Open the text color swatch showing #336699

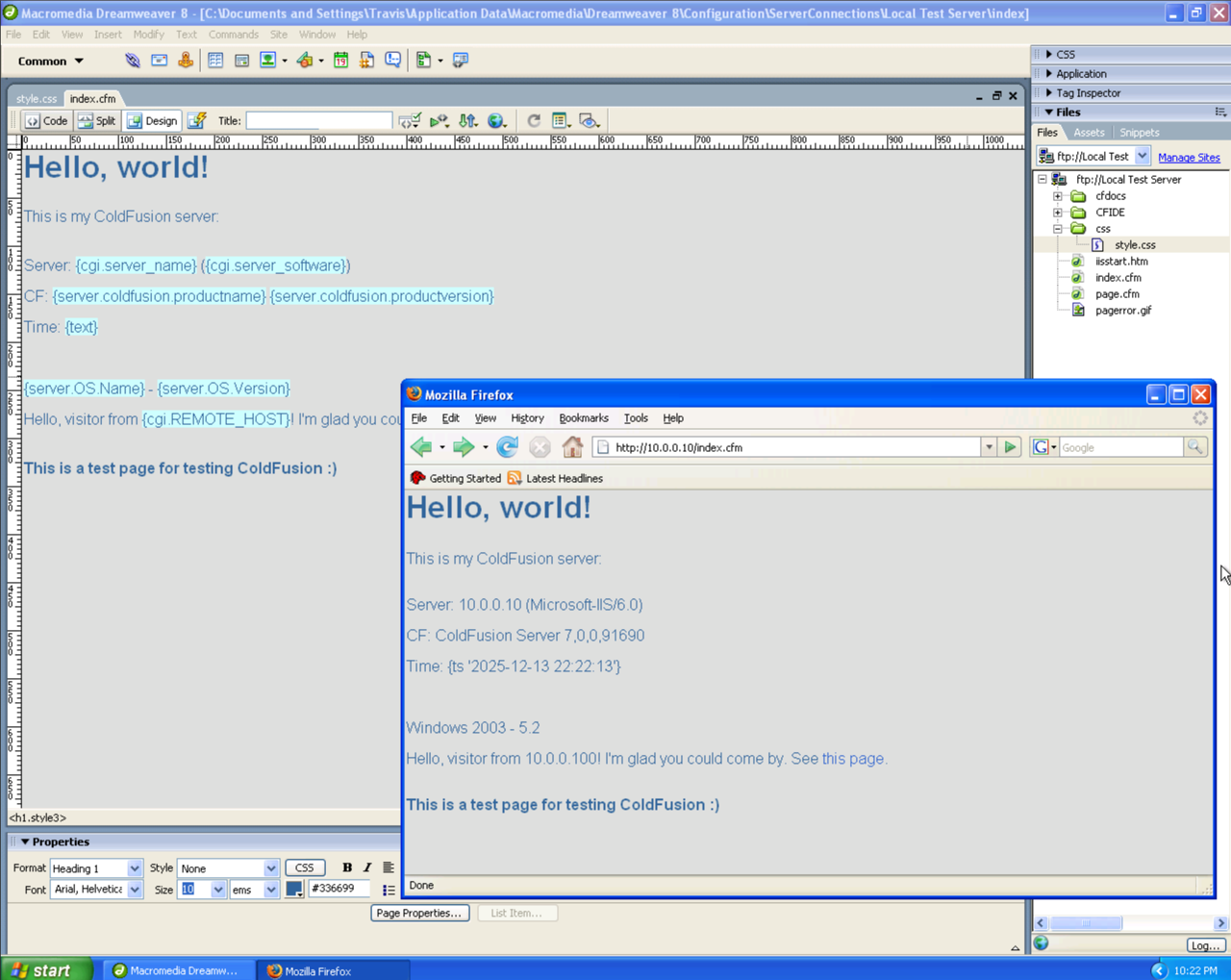click(x=294, y=889)
